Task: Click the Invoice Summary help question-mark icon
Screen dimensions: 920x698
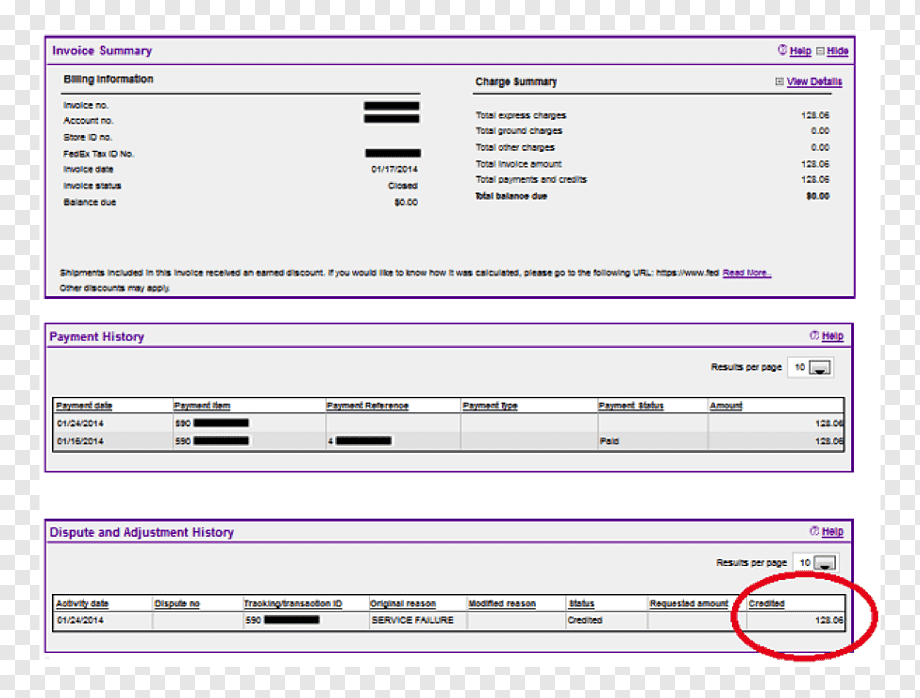Action: point(782,50)
